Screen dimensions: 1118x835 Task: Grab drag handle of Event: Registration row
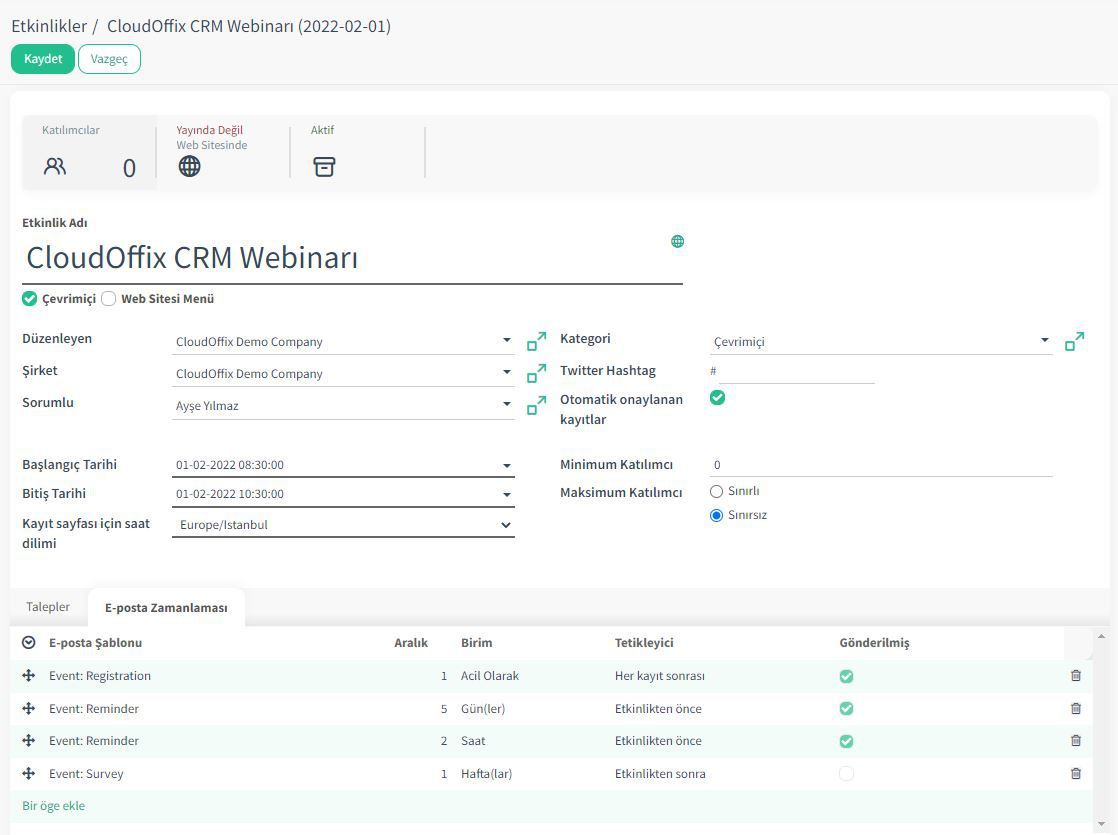29,675
